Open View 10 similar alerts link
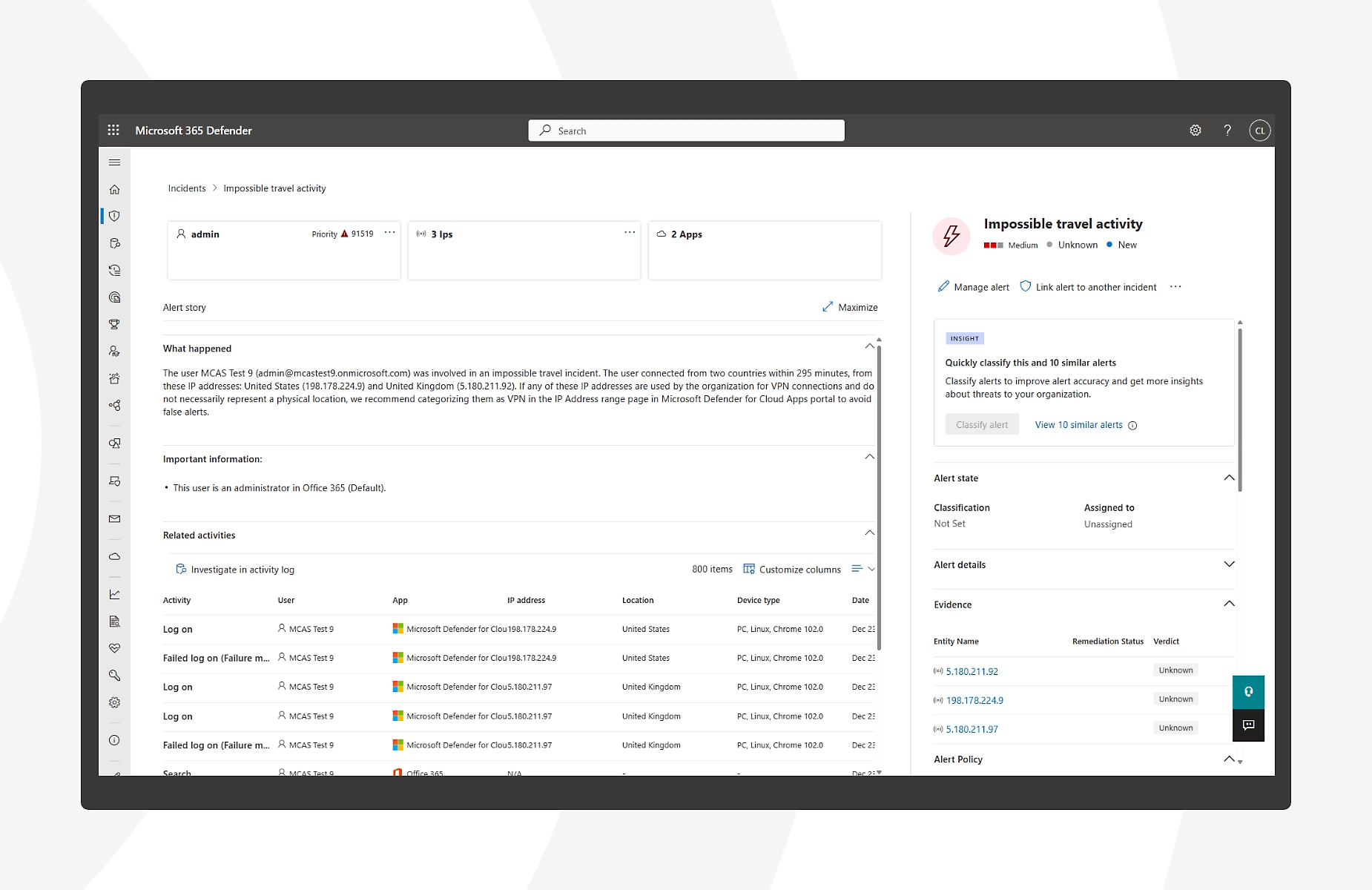1372x890 pixels. pos(1078,425)
